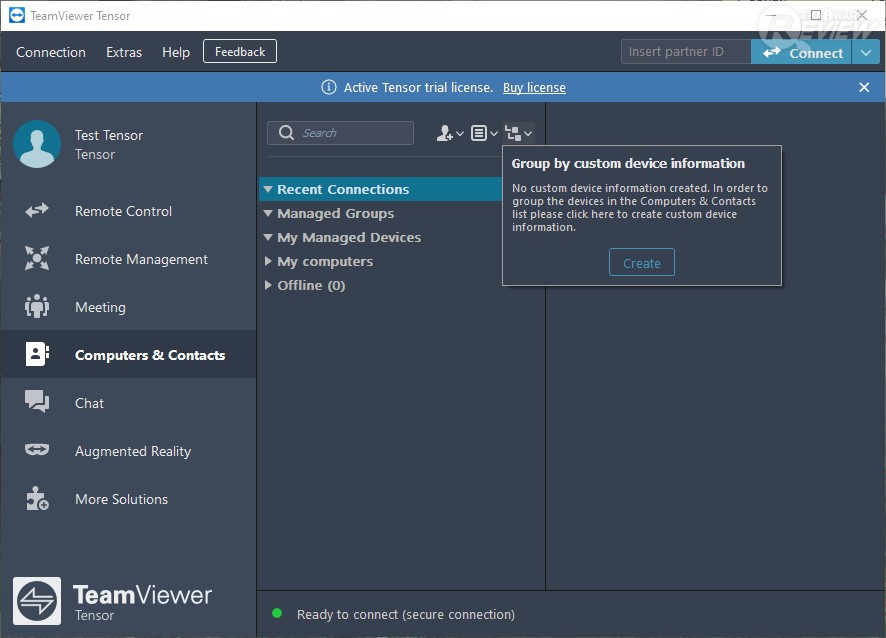
Task: Open Remote Management sidebar icon
Action: point(37,259)
